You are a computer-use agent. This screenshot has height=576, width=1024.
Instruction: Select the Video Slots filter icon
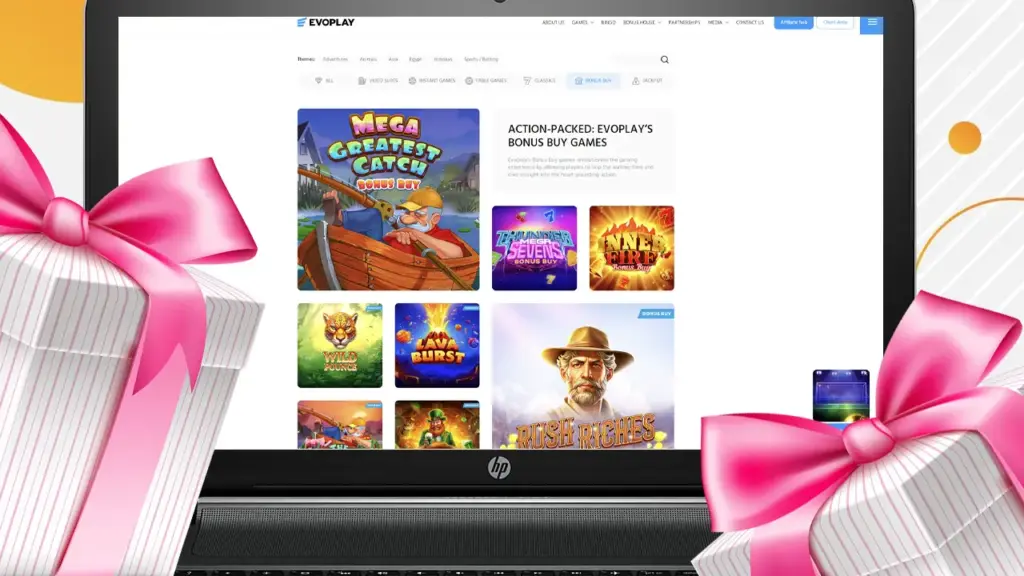pos(362,81)
